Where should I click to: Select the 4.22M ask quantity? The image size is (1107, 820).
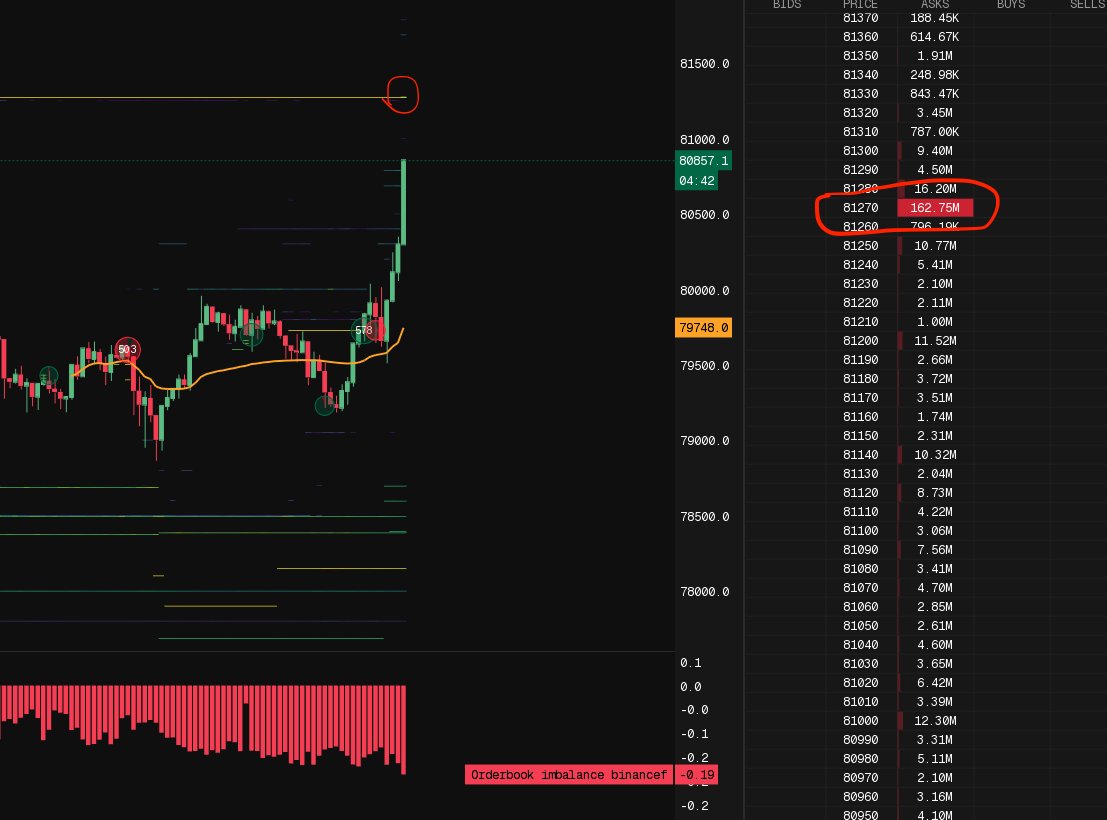[935, 512]
